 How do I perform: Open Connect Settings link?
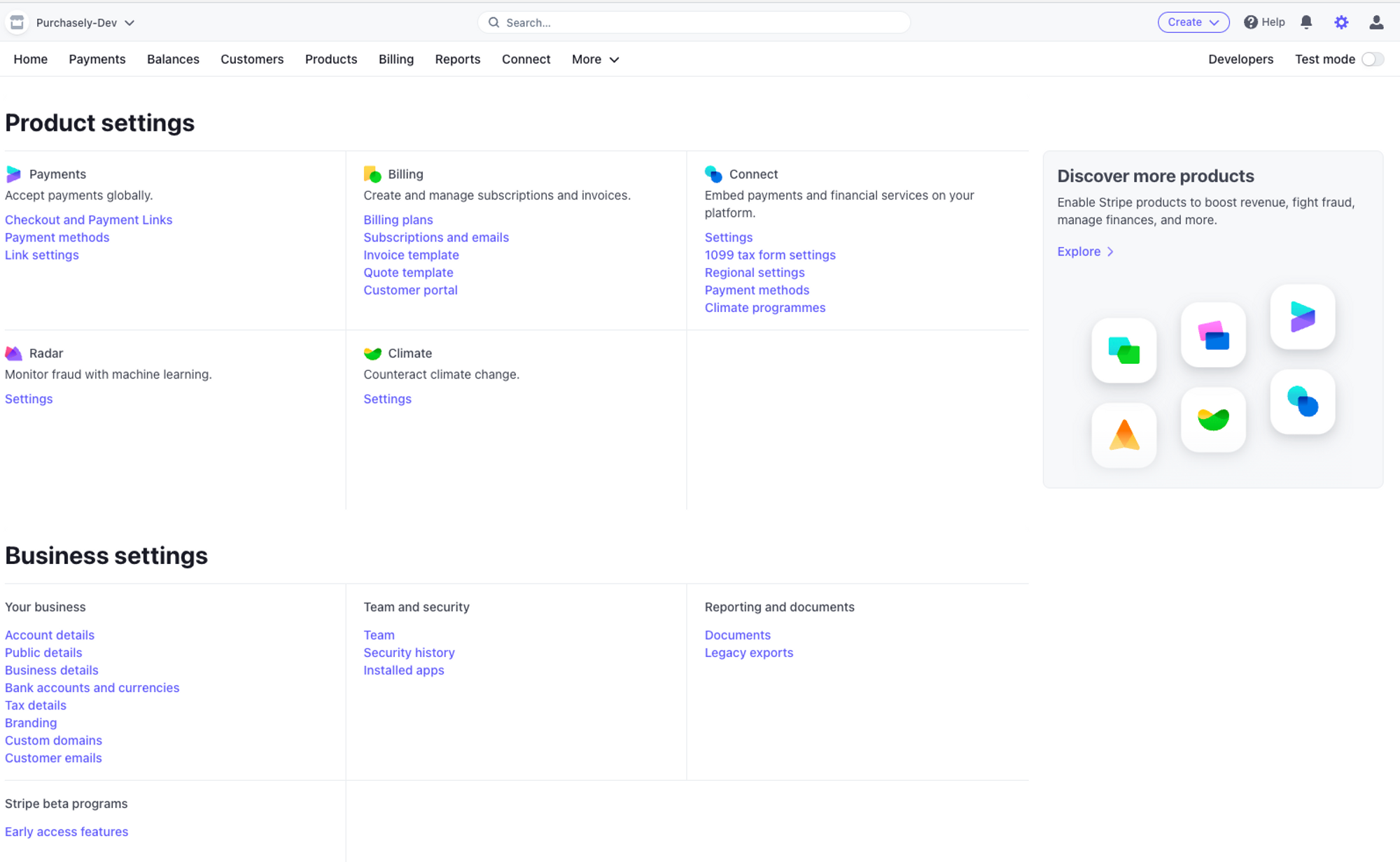pyautogui.click(x=729, y=237)
